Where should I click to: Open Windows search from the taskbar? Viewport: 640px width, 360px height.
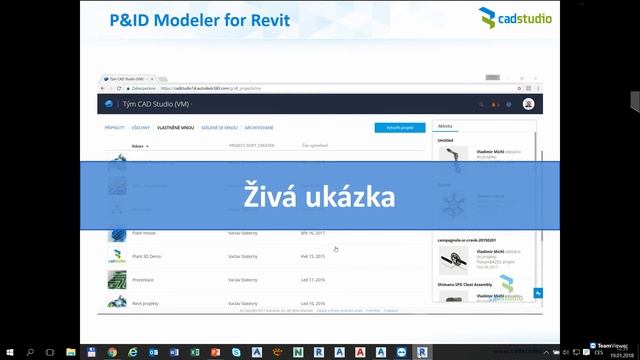(x=30, y=352)
